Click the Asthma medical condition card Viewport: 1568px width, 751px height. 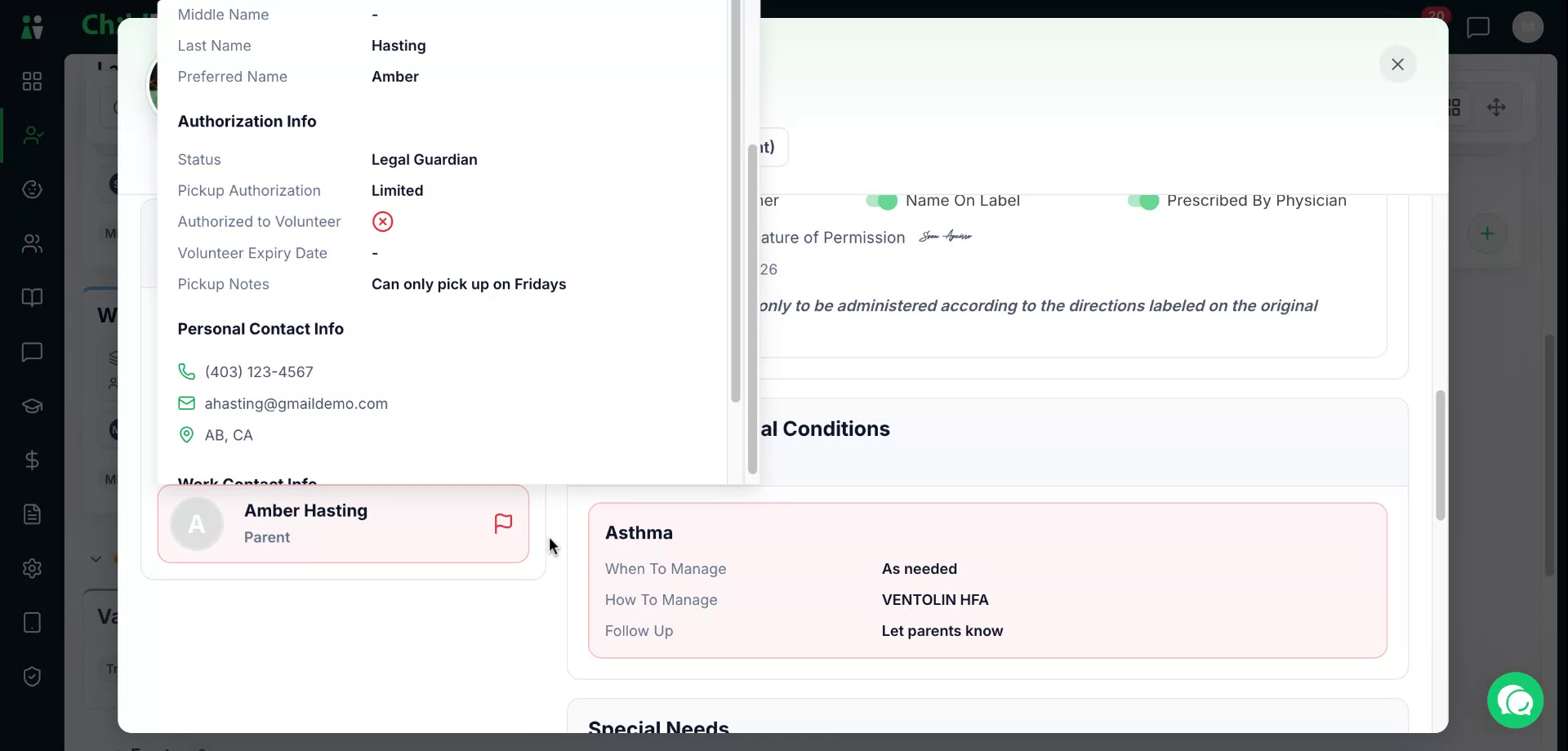point(987,580)
